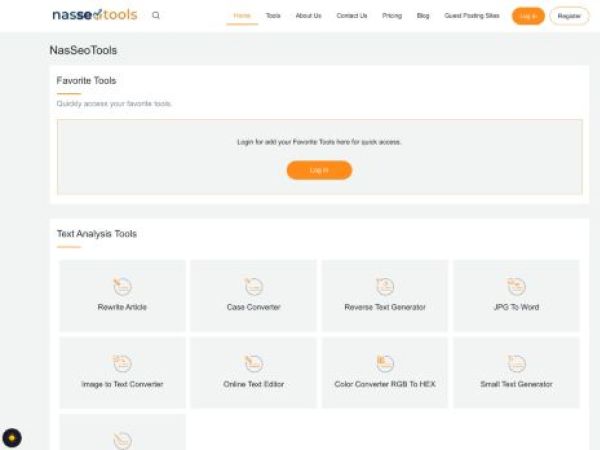Click the Text Analysis Tools heading
The height and width of the screenshot is (450, 600).
(97, 234)
